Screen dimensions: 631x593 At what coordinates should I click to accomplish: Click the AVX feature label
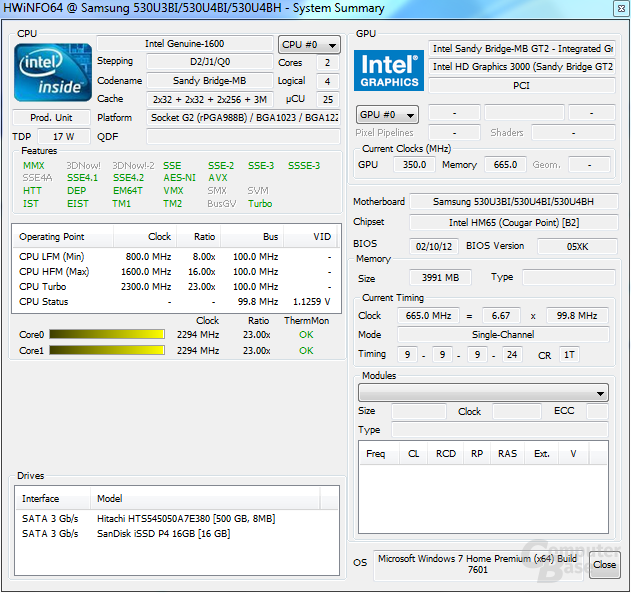[218, 178]
